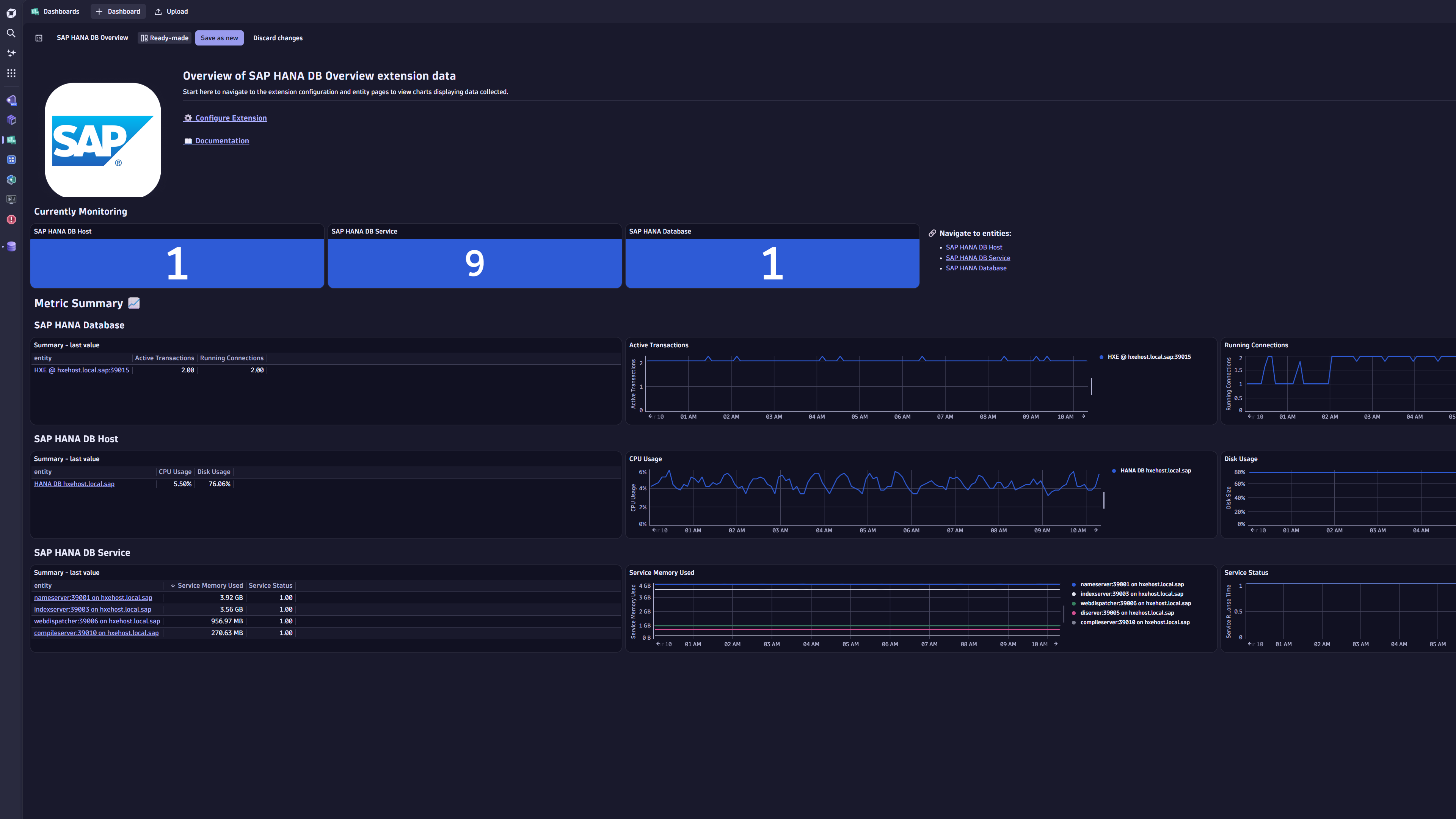Open the search icon in the sidebar
Viewport: 1456px width, 819px height.
(x=11, y=33)
